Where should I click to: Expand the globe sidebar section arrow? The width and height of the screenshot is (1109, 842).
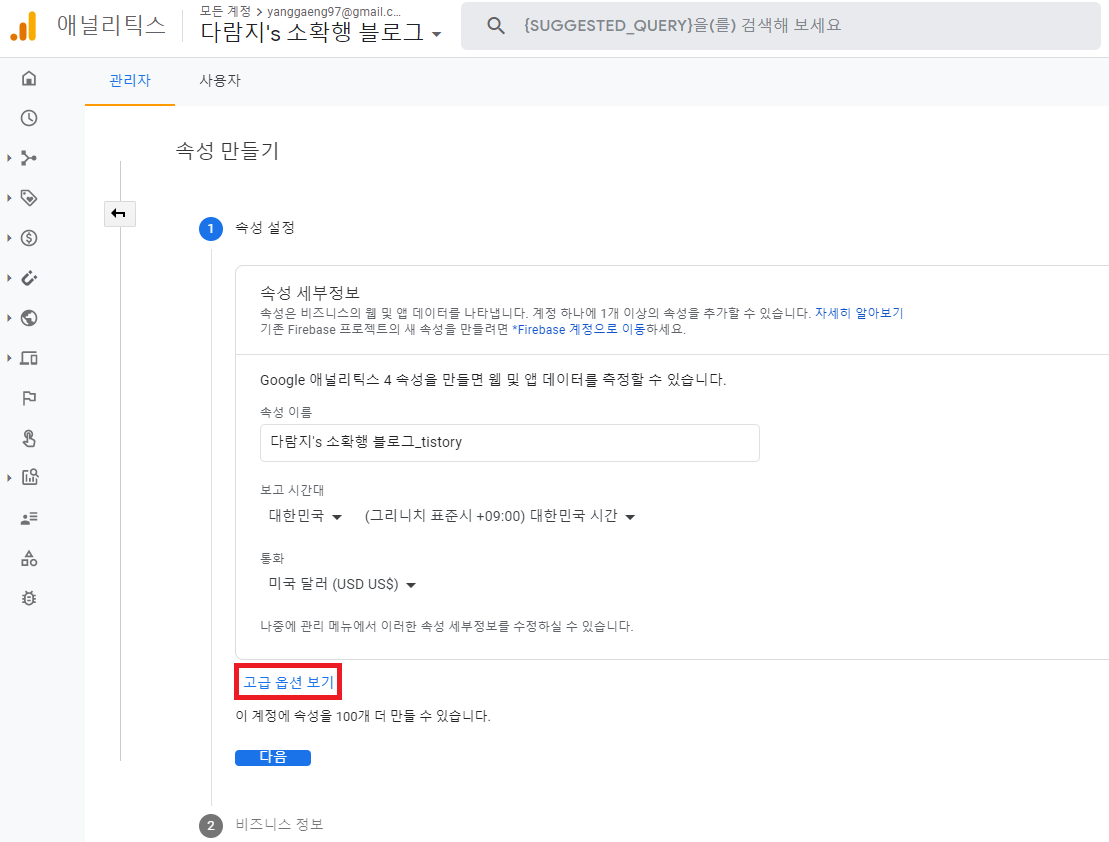pos(9,318)
